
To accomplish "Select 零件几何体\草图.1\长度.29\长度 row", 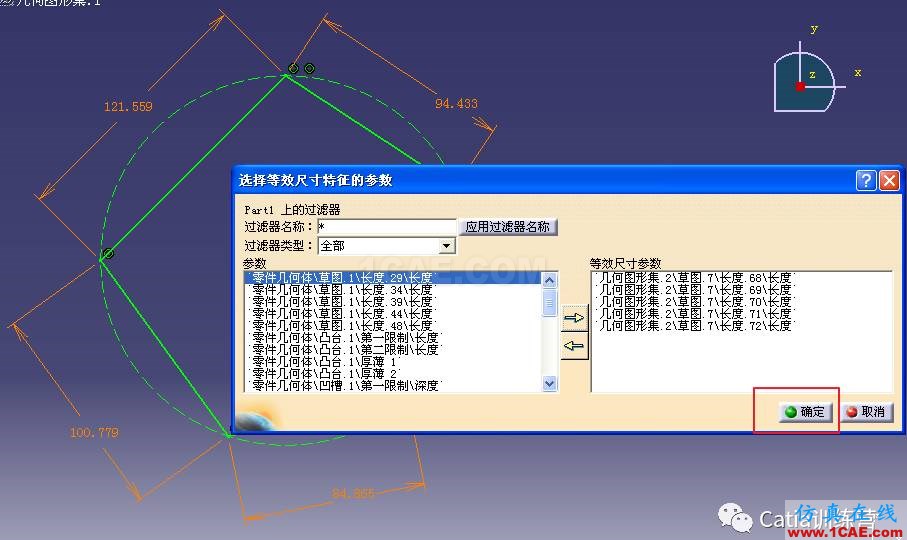I will click(393, 278).
